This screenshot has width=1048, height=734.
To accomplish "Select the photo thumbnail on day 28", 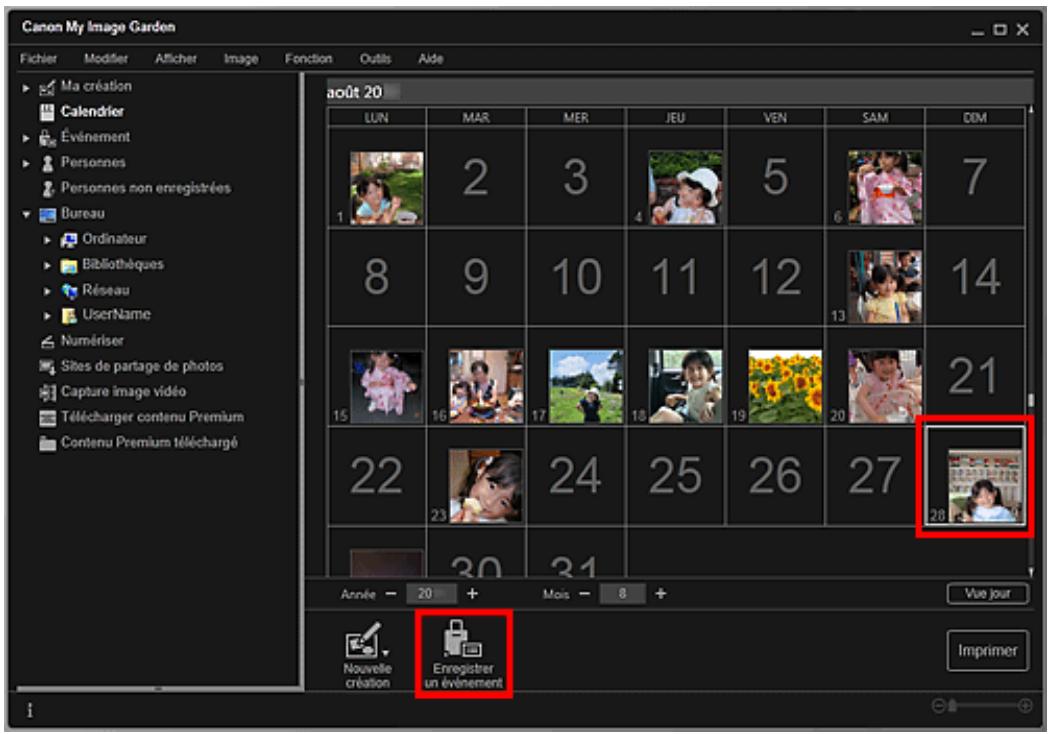I will pos(975,478).
